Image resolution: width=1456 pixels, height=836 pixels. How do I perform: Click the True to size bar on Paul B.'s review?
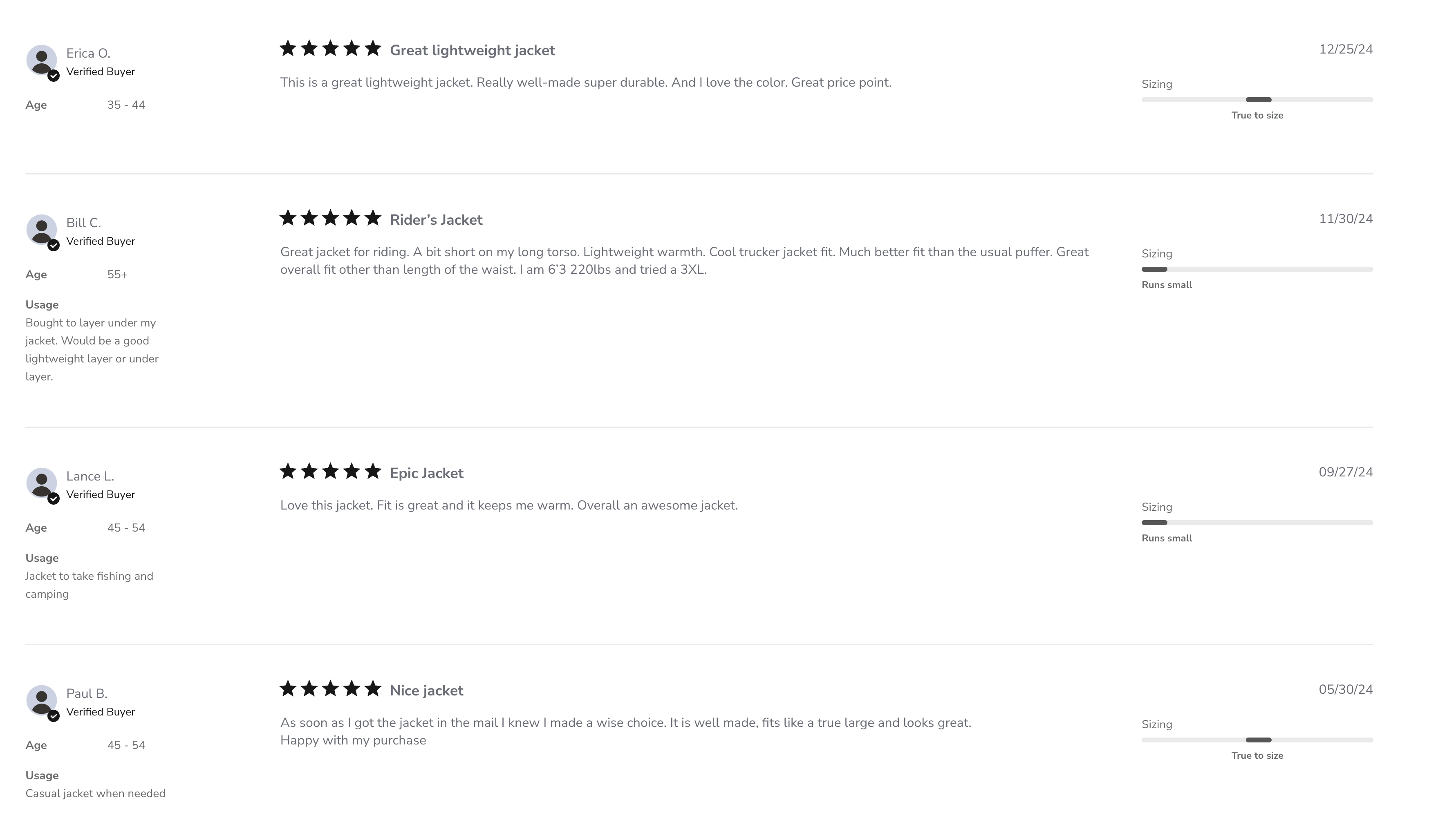pyautogui.click(x=1257, y=740)
